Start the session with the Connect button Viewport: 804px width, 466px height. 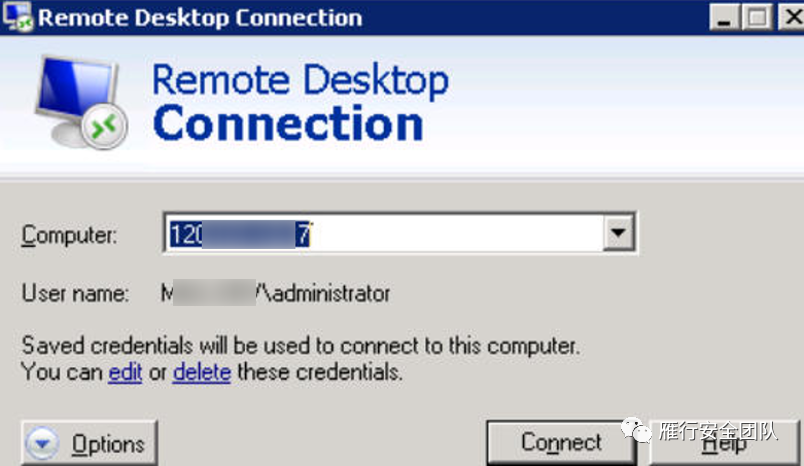tap(561, 442)
